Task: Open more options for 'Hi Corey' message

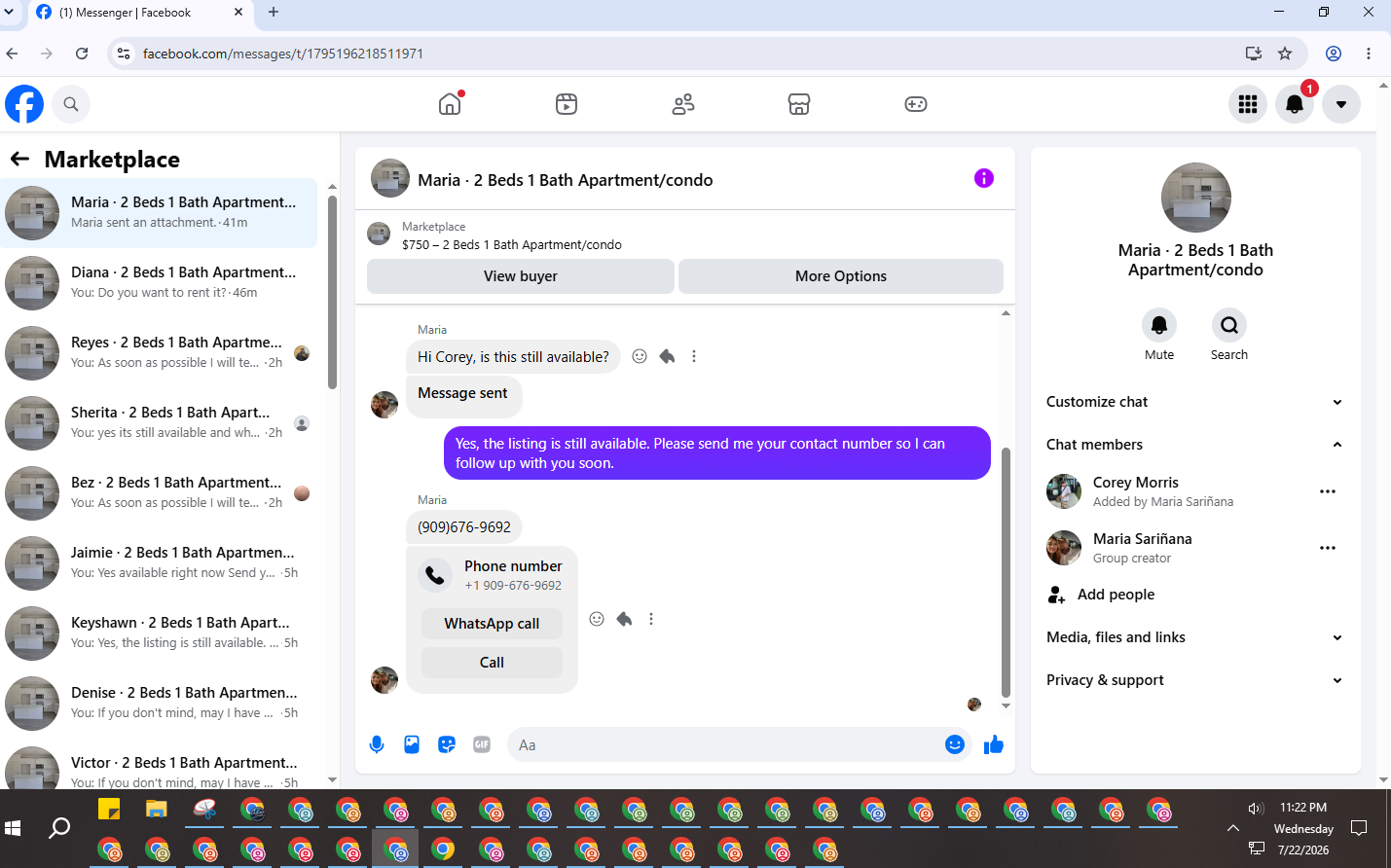Action: pos(694,356)
